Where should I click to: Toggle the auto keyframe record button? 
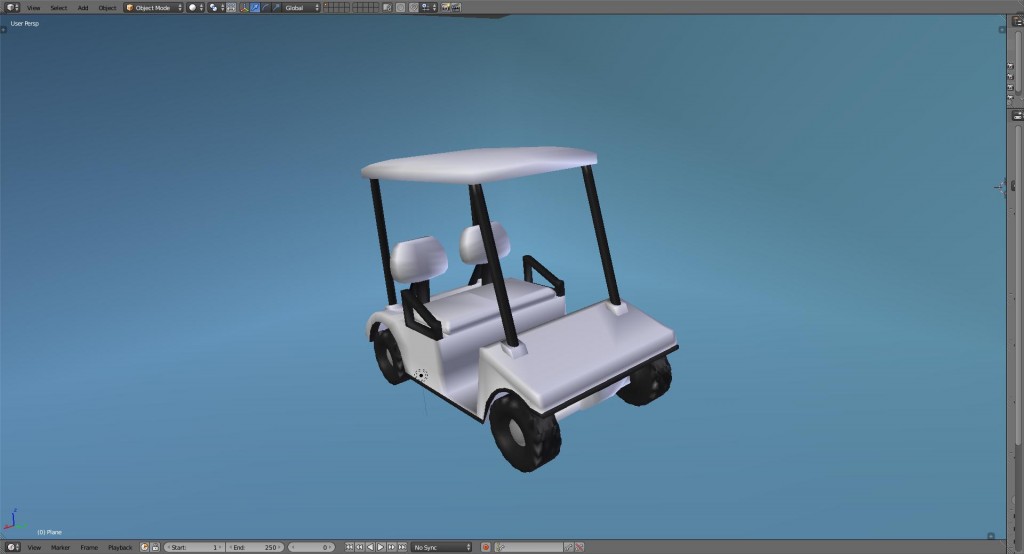(x=486, y=547)
